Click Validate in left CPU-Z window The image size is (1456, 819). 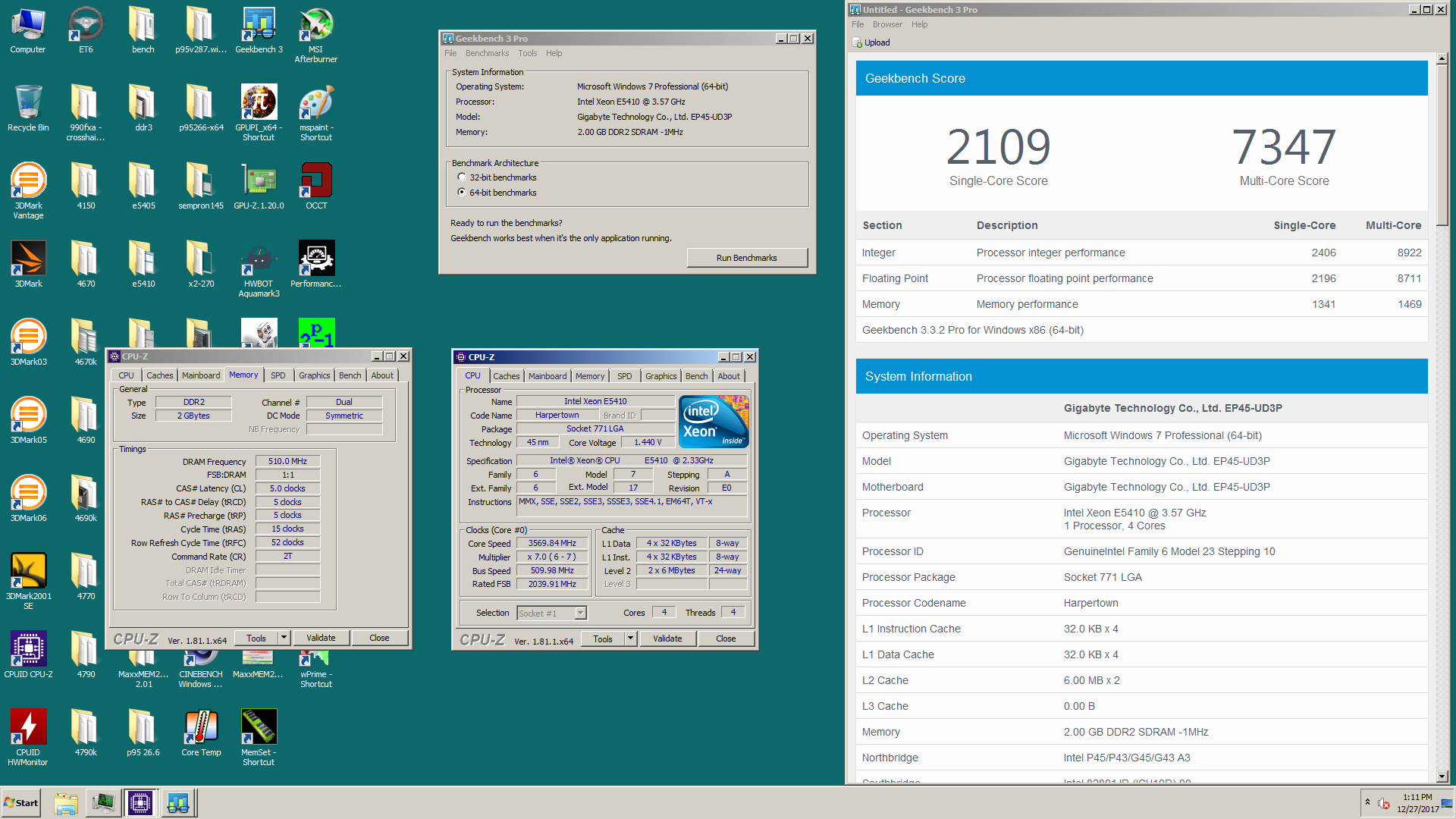[321, 638]
